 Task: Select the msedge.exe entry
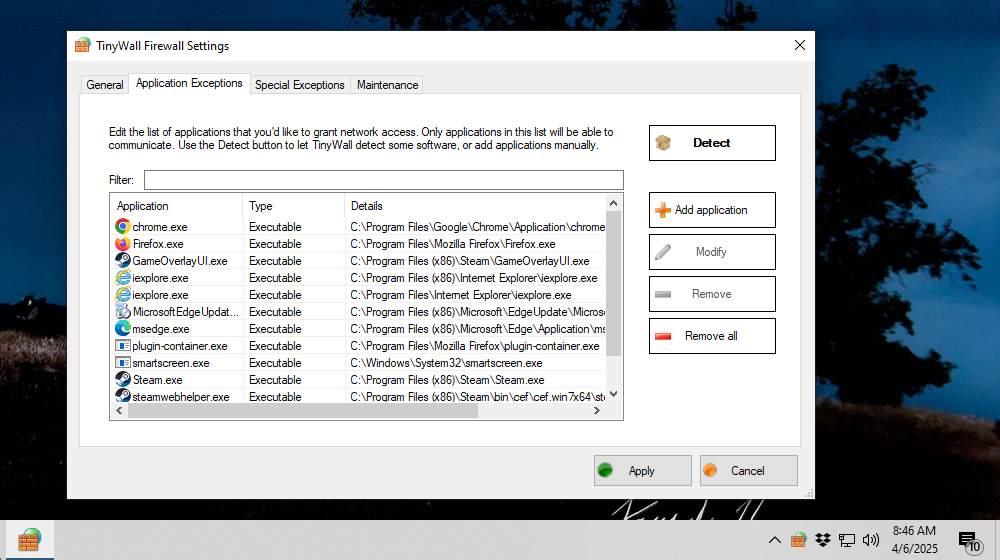[161, 328]
